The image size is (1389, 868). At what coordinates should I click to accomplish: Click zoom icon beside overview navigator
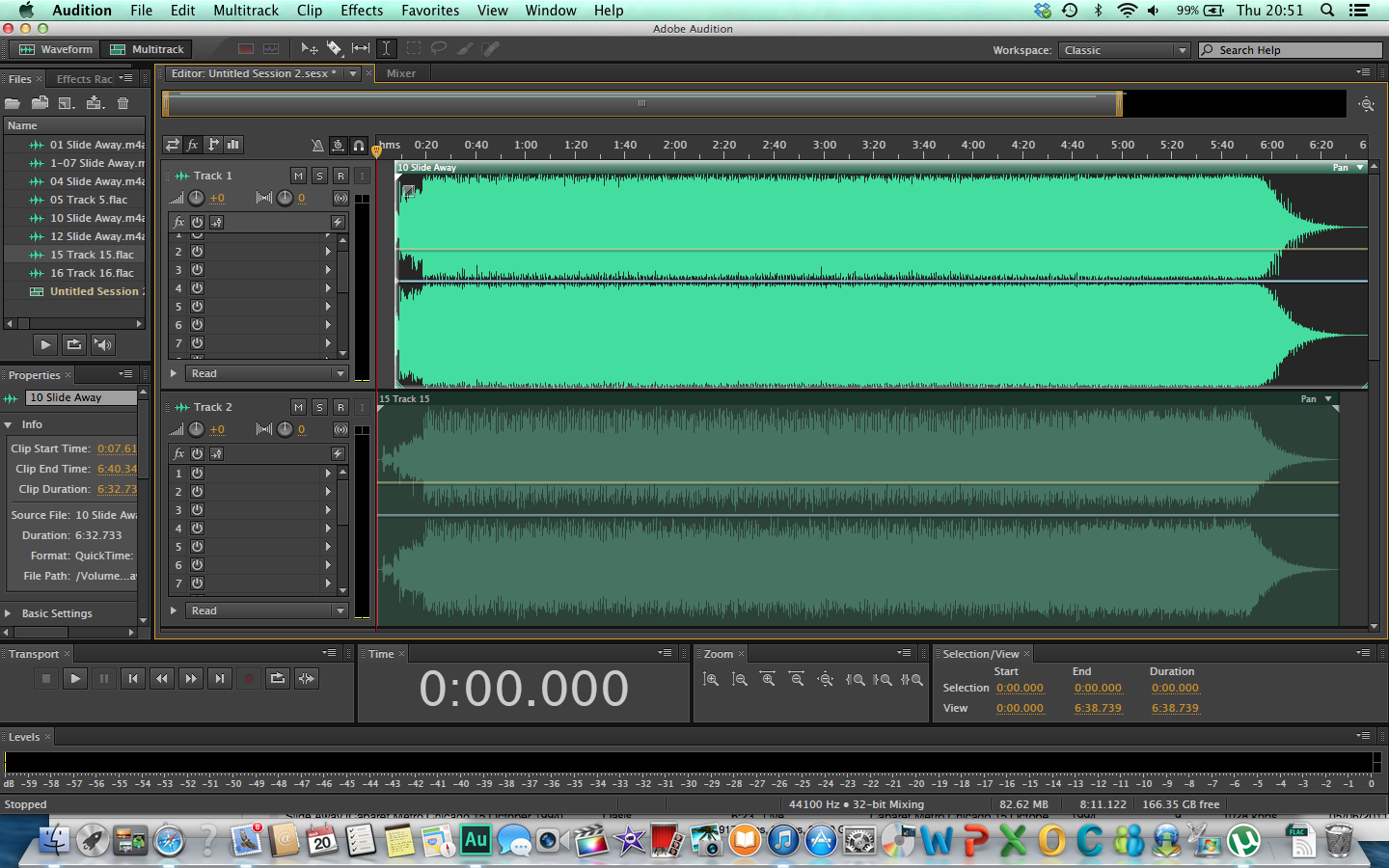[x=1366, y=104]
